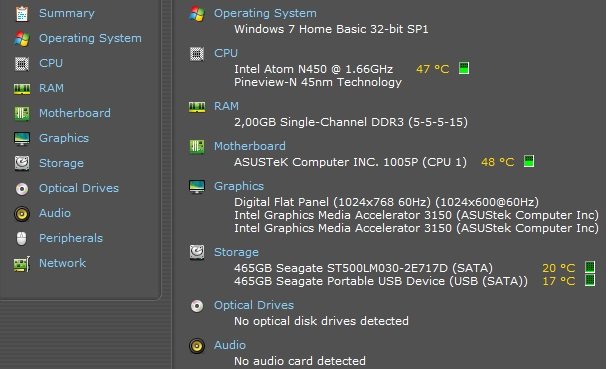Select Graphics in the sidebar

pos(64,138)
